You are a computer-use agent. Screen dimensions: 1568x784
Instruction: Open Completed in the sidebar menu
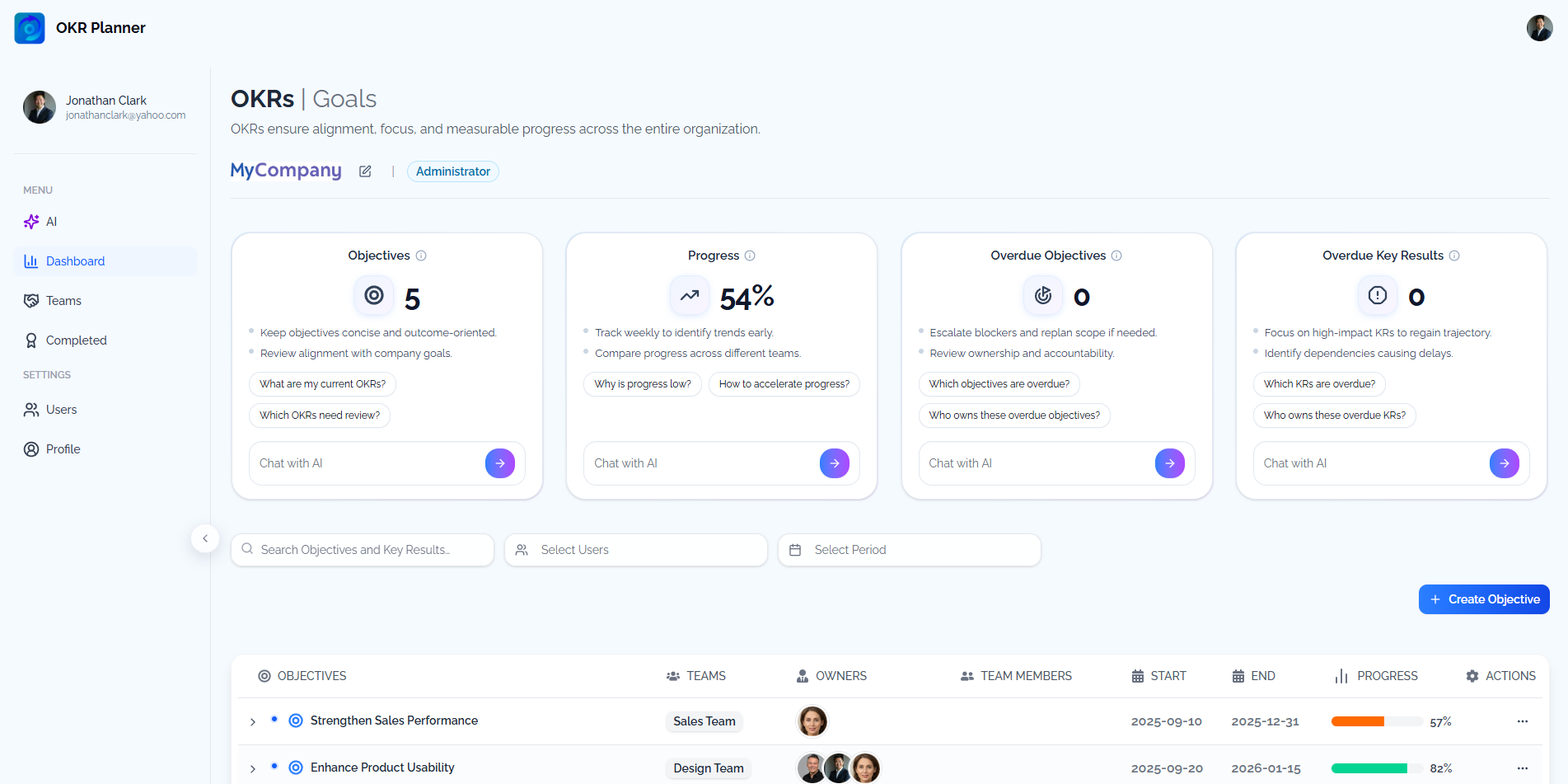point(76,340)
